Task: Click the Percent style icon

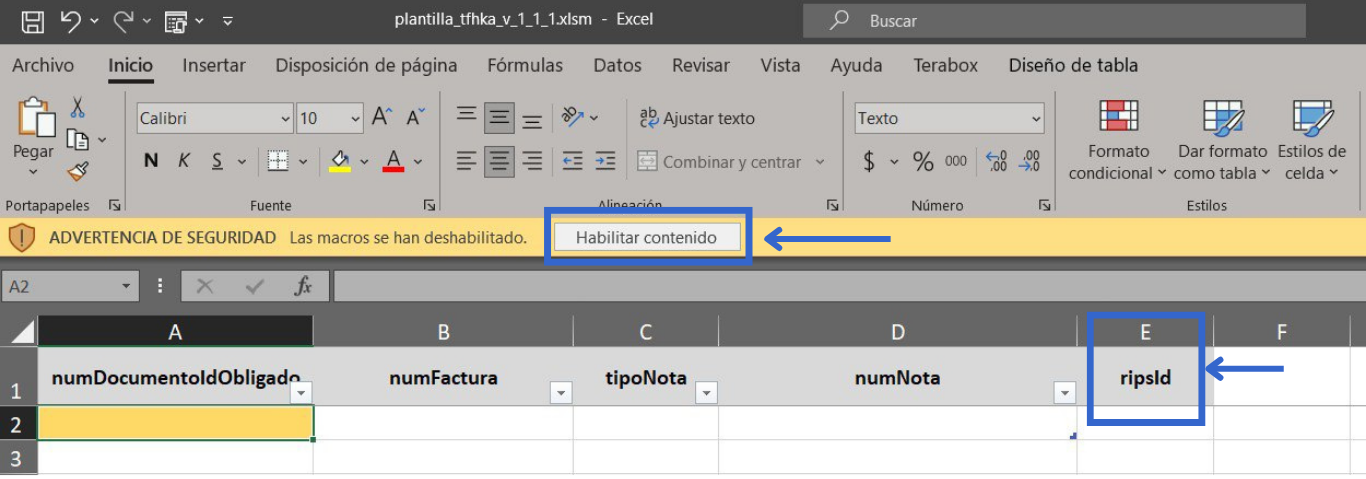Action: coord(922,161)
